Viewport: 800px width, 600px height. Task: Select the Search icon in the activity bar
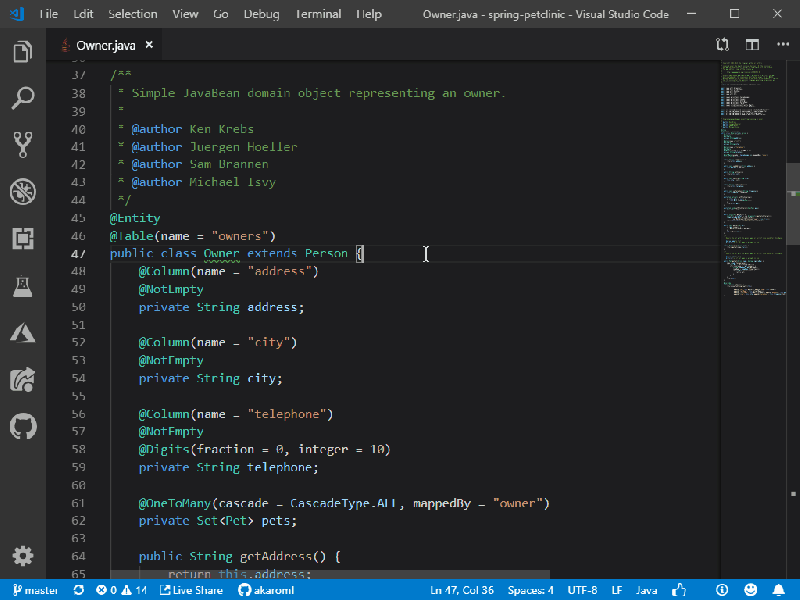(x=22, y=97)
